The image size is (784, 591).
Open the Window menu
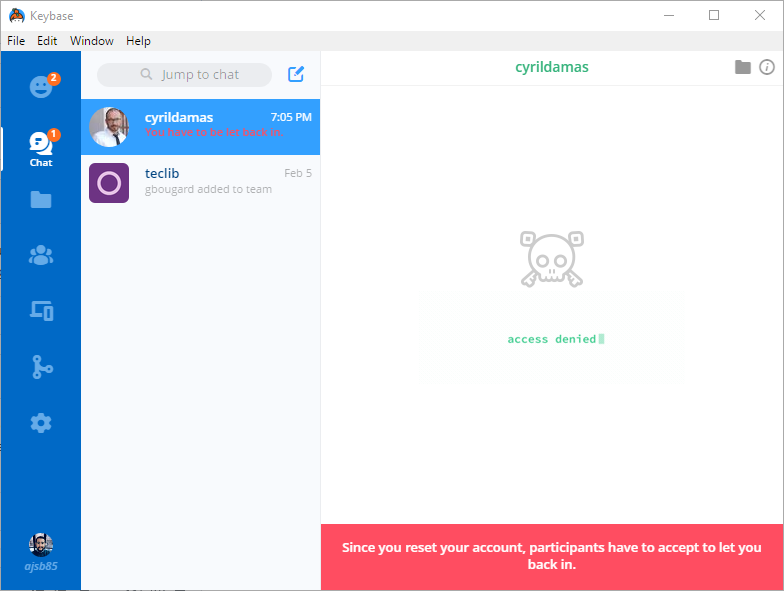click(92, 41)
